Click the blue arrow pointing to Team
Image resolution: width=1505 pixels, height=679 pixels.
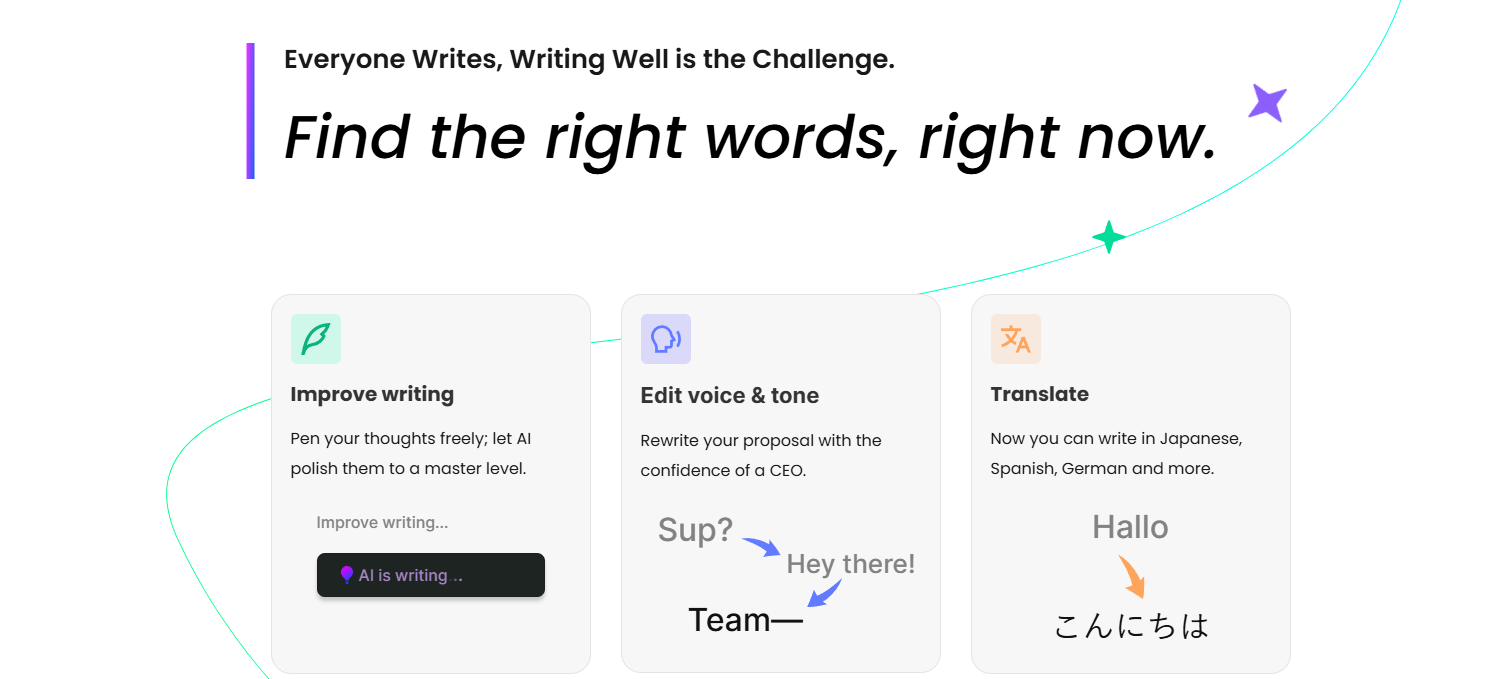pos(825,593)
